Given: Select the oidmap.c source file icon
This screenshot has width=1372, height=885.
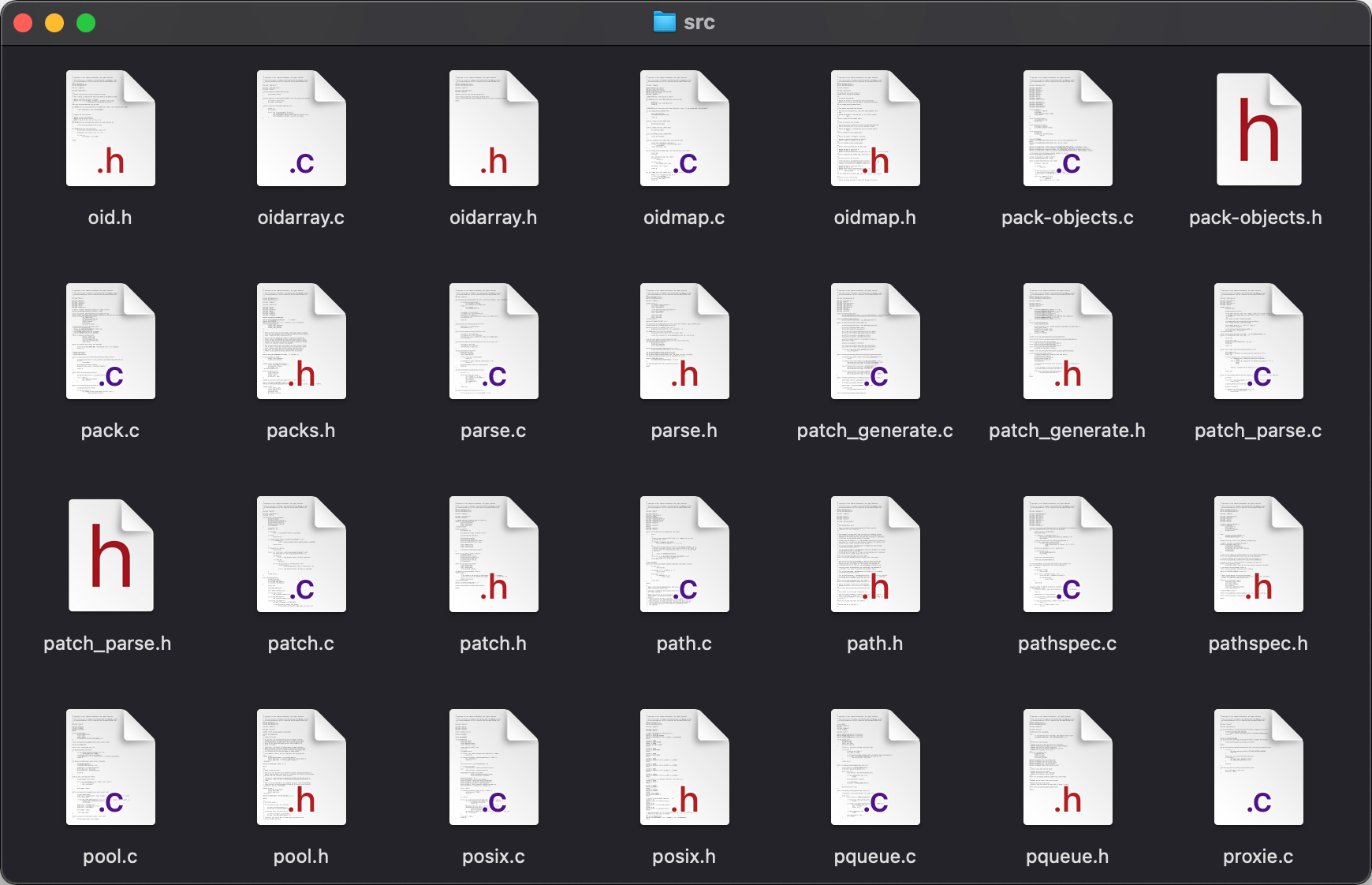Looking at the screenshot, I should pyautogui.click(x=684, y=129).
